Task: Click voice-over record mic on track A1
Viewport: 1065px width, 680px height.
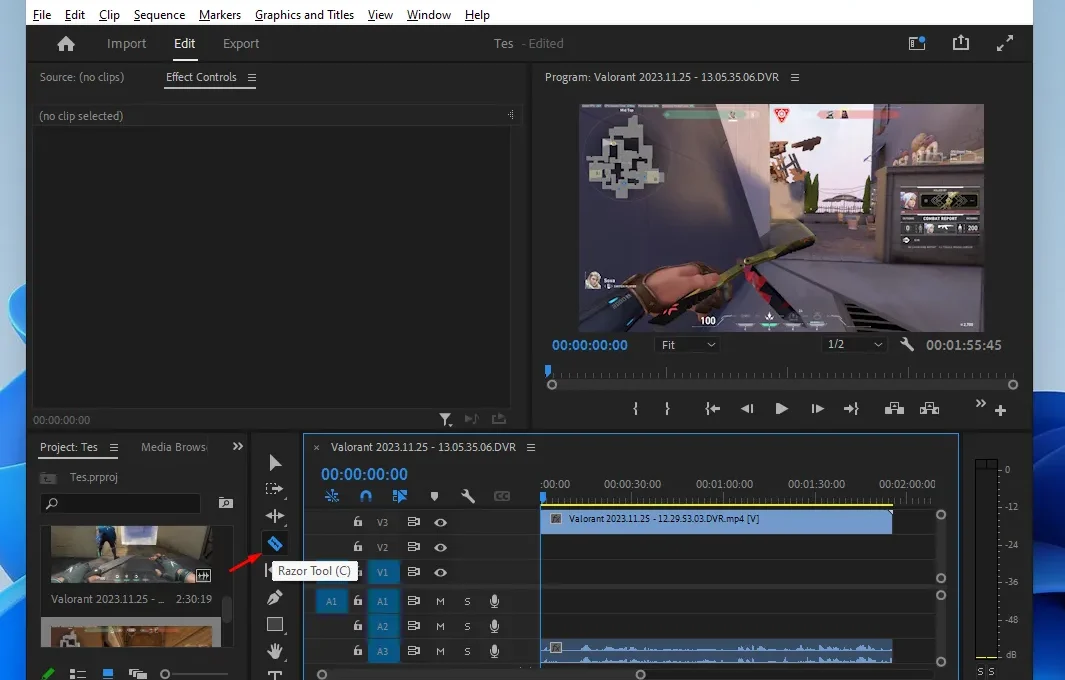Action: [x=494, y=601]
